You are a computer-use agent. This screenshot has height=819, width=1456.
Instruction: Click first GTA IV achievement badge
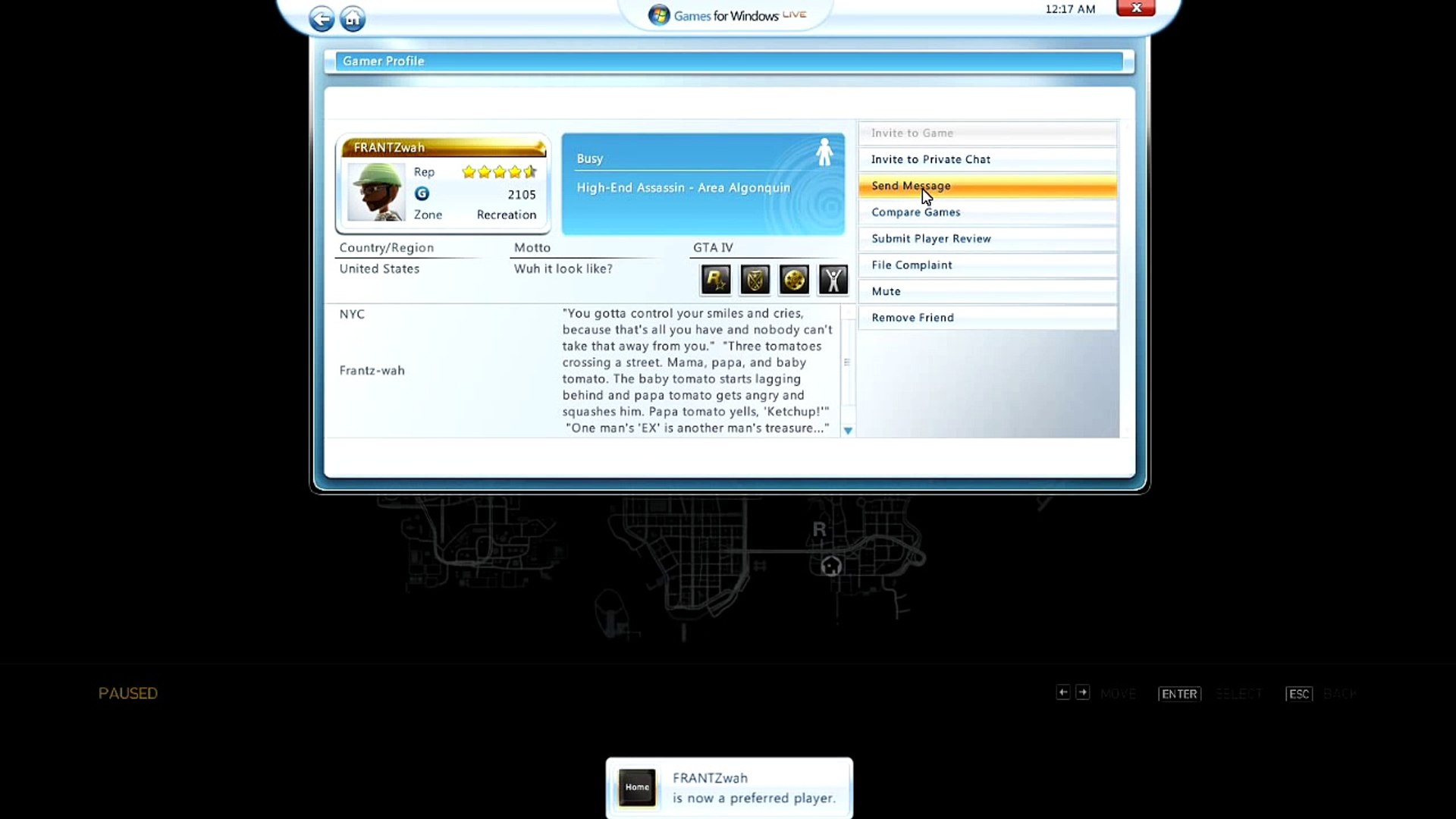[x=715, y=280]
